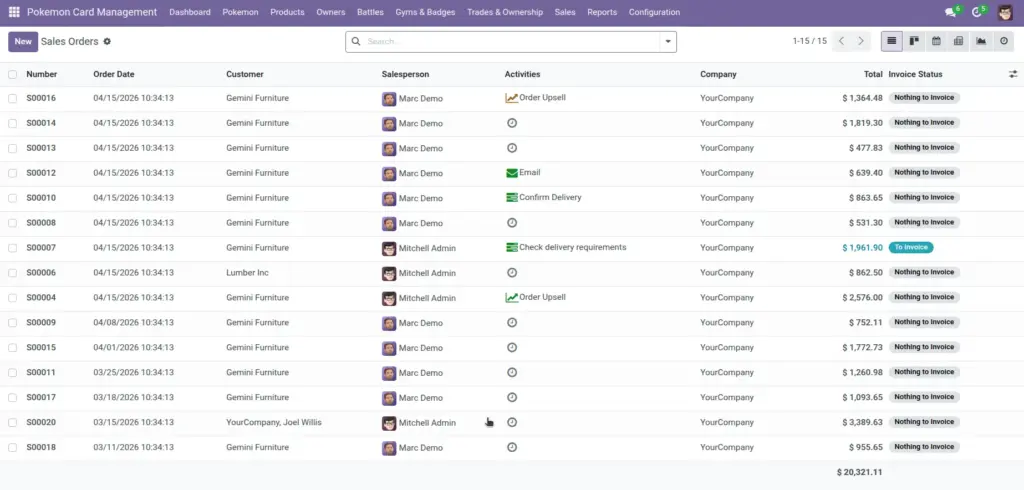Select checkbox for order S00007
The image size is (1024, 490).
(x=12, y=248)
